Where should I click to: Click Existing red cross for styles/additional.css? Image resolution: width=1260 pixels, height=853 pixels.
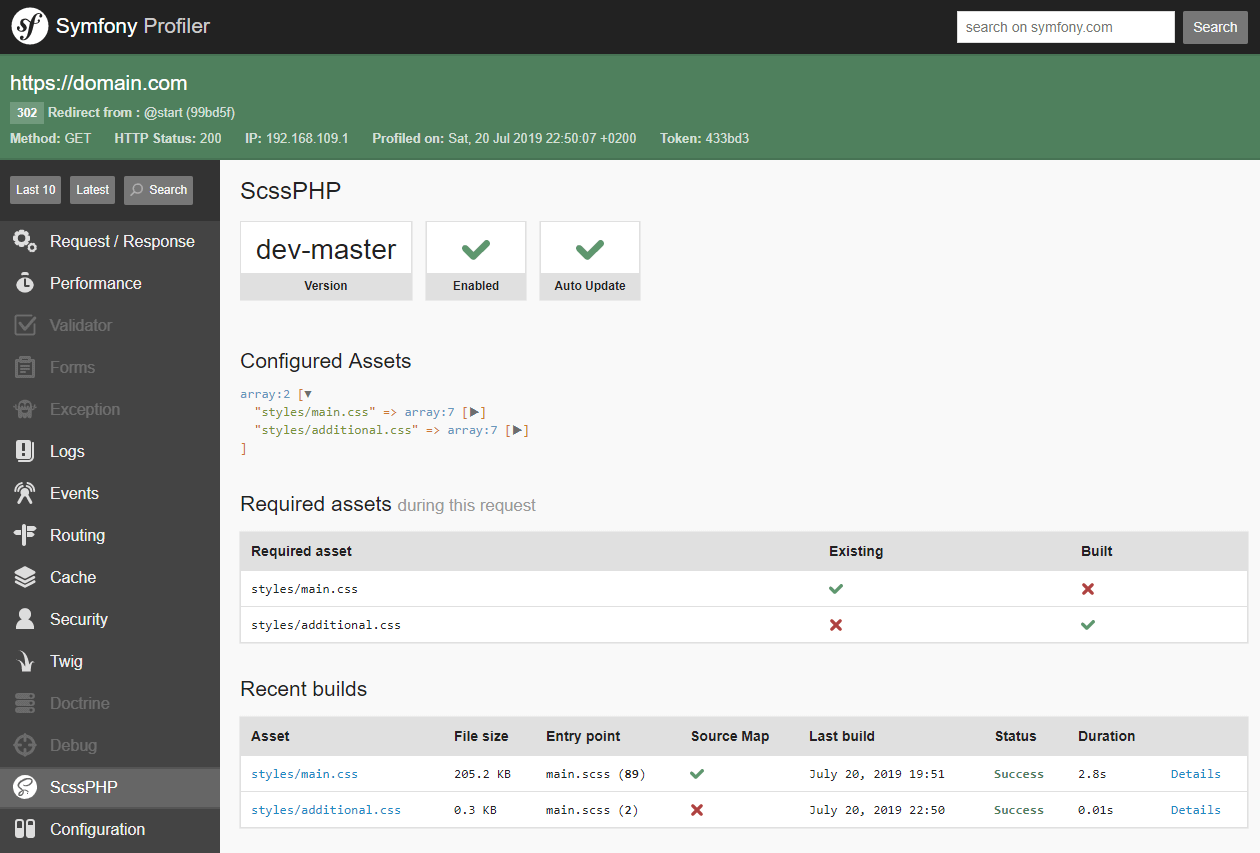(836, 625)
